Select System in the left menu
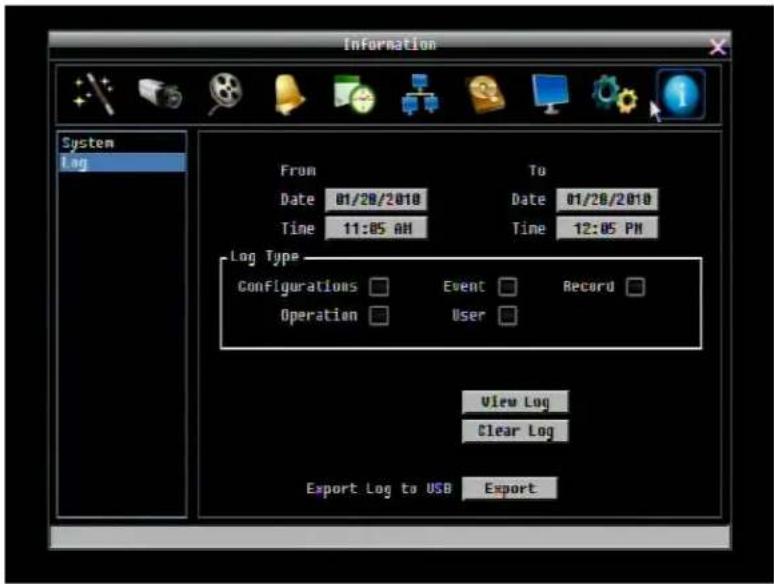 tap(122, 143)
